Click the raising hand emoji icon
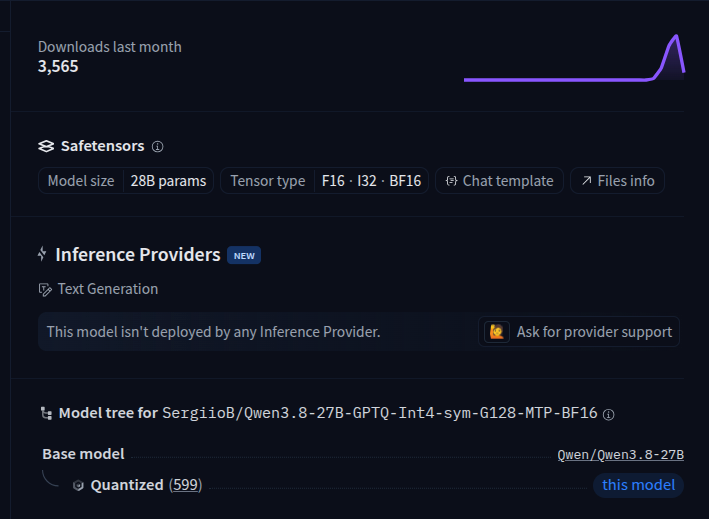This screenshot has height=519, width=709. (496, 332)
